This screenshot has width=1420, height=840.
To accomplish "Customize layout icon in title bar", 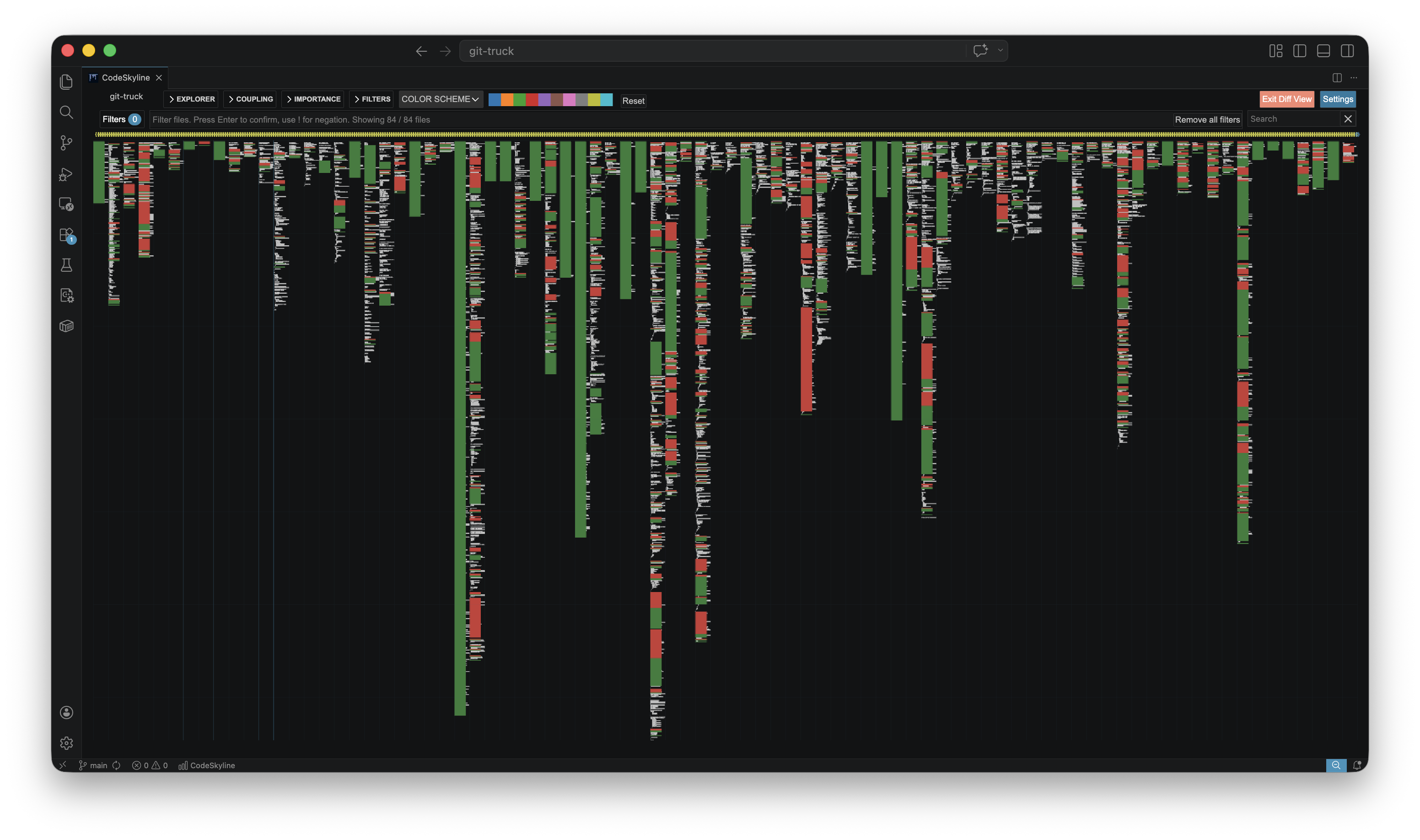I will click(x=1276, y=51).
